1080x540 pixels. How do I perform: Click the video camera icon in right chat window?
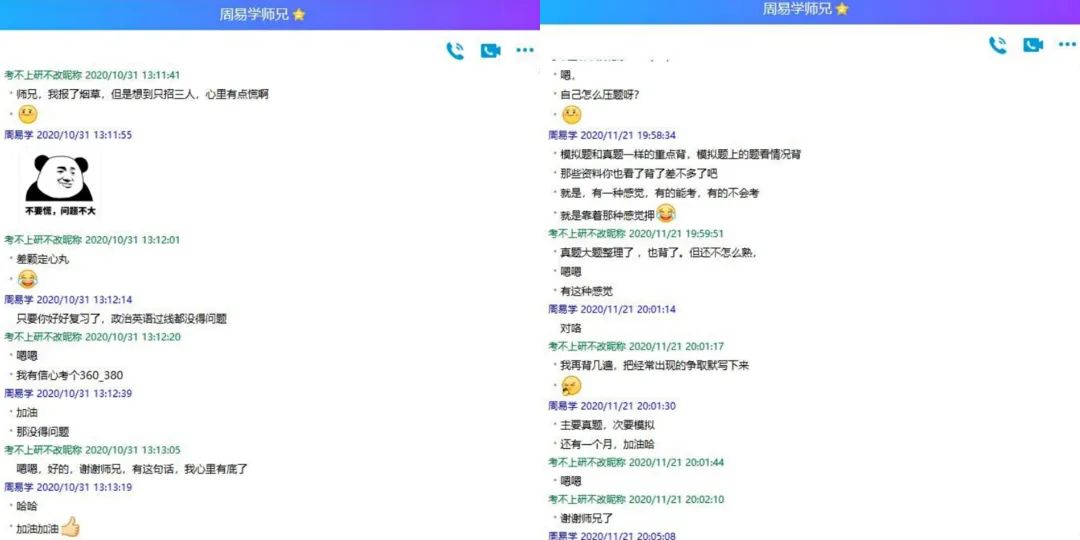(x=1032, y=45)
